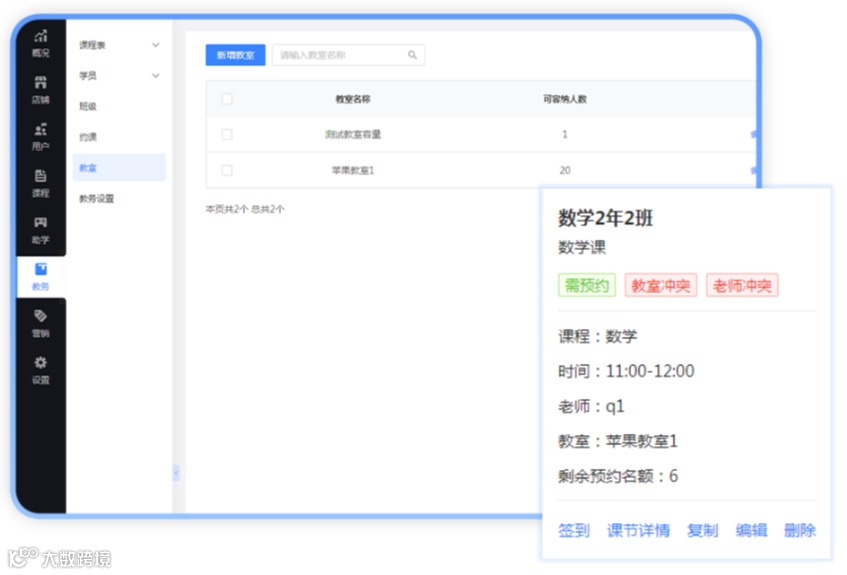
Task: Click the 复制 link in popup
Action: point(703,530)
